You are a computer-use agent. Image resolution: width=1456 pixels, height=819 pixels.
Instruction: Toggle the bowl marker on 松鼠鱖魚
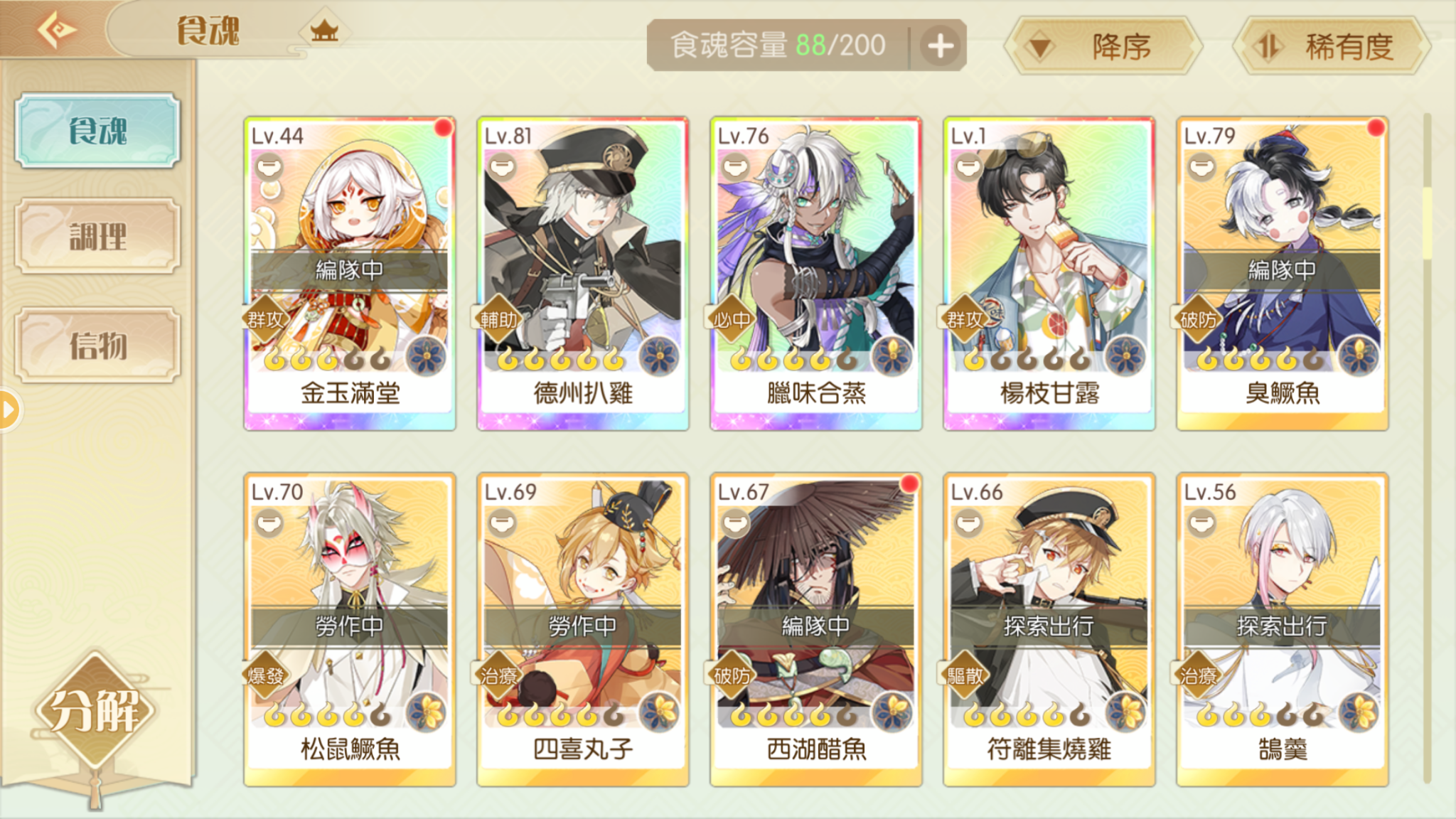click(x=268, y=524)
